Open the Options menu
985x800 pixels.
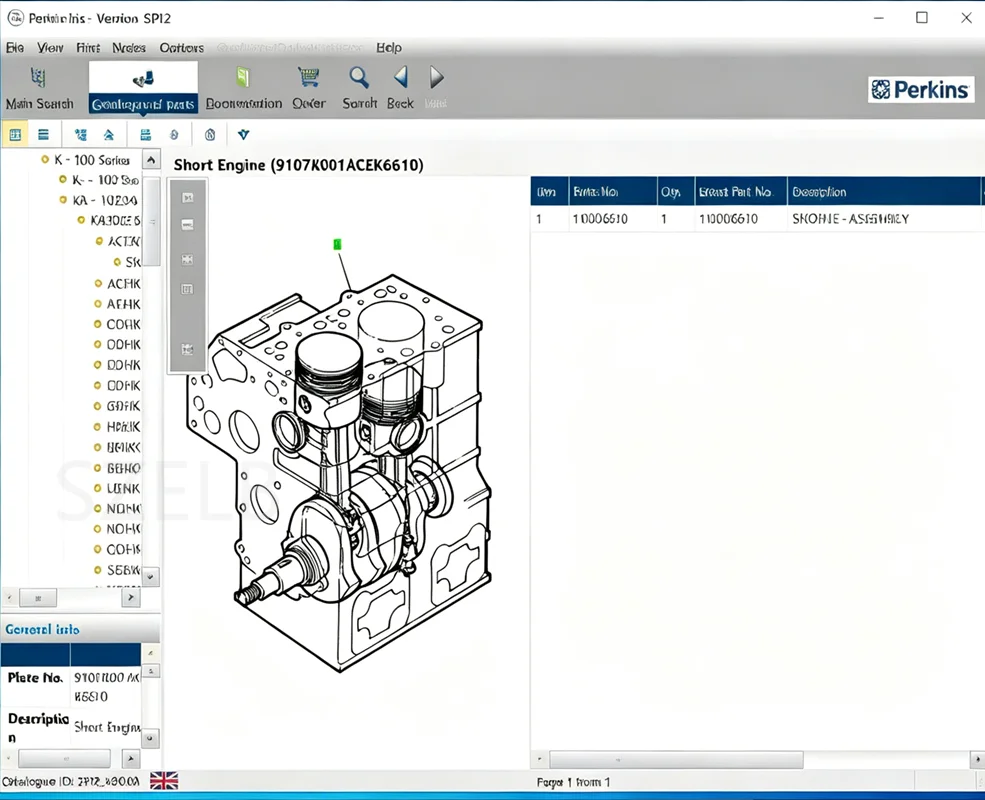pos(182,48)
